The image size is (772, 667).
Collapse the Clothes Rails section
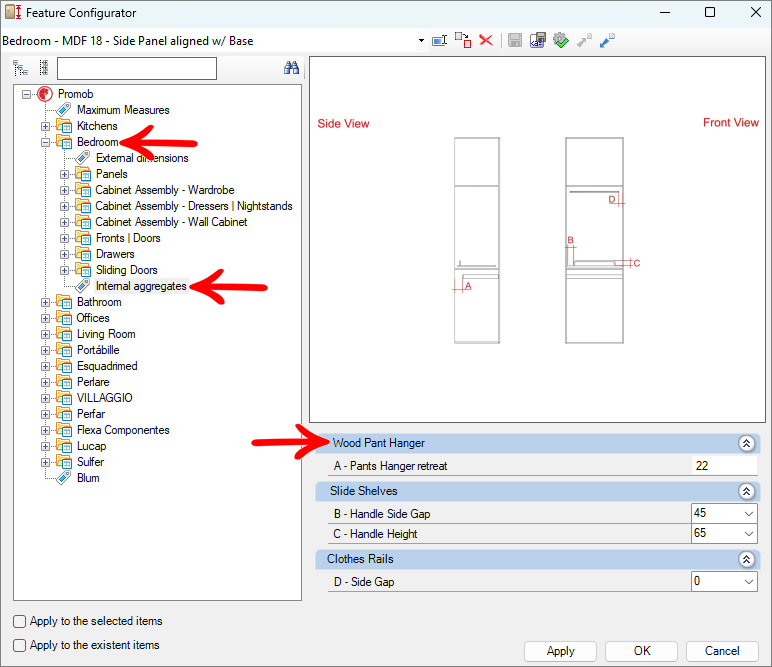(x=746, y=559)
